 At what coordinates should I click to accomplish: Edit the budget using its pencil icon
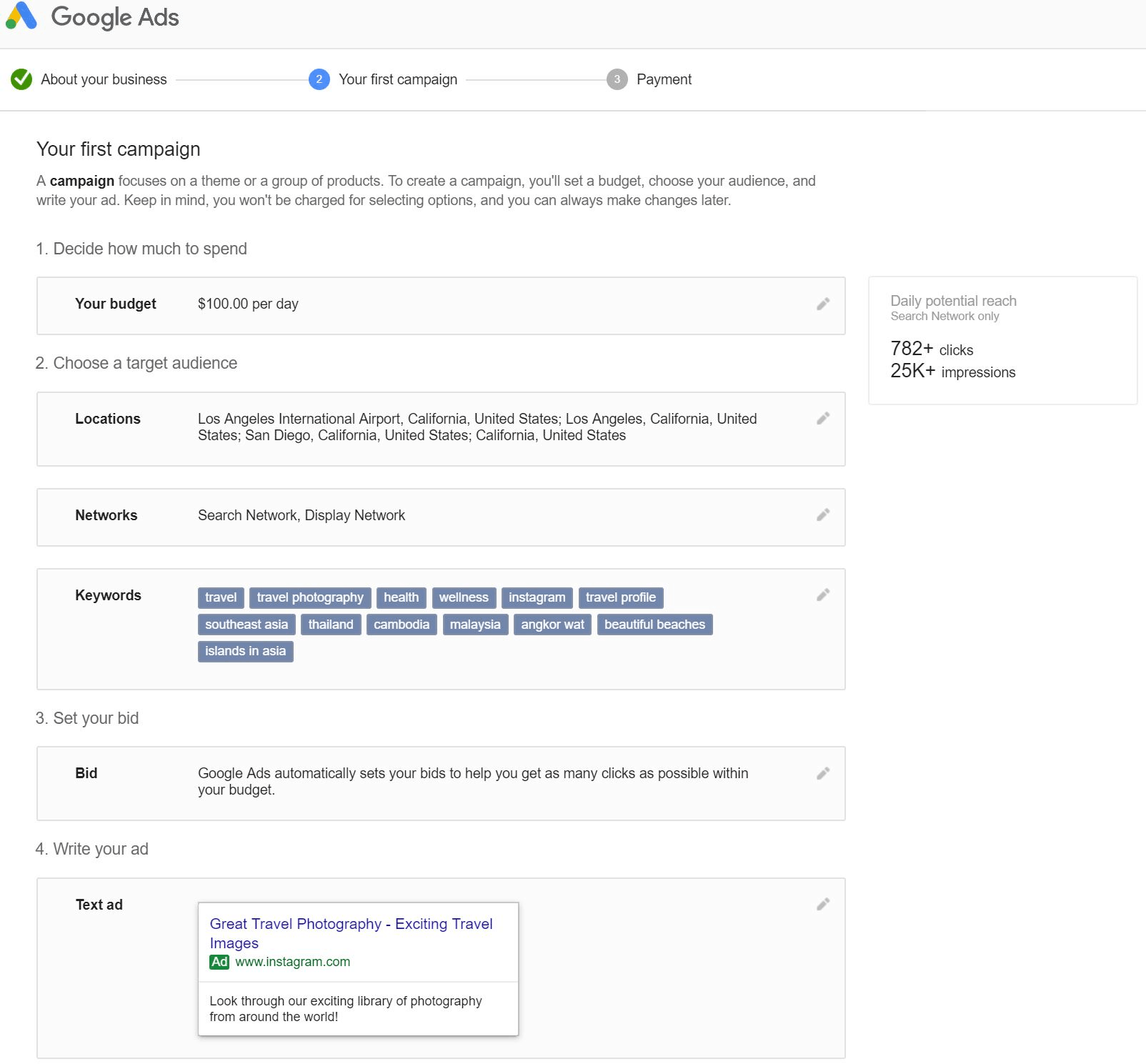(x=823, y=304)
